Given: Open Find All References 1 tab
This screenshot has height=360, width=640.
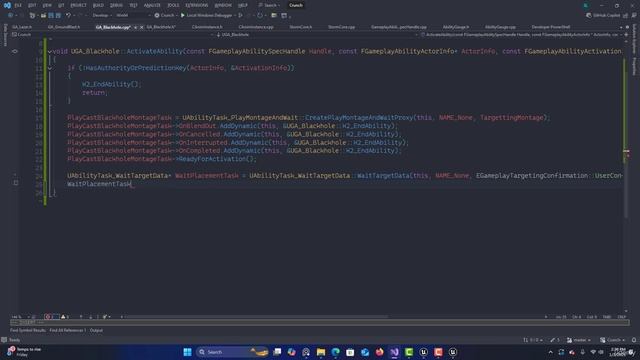Looking at the screenshot, I should [x=67, y=330].
